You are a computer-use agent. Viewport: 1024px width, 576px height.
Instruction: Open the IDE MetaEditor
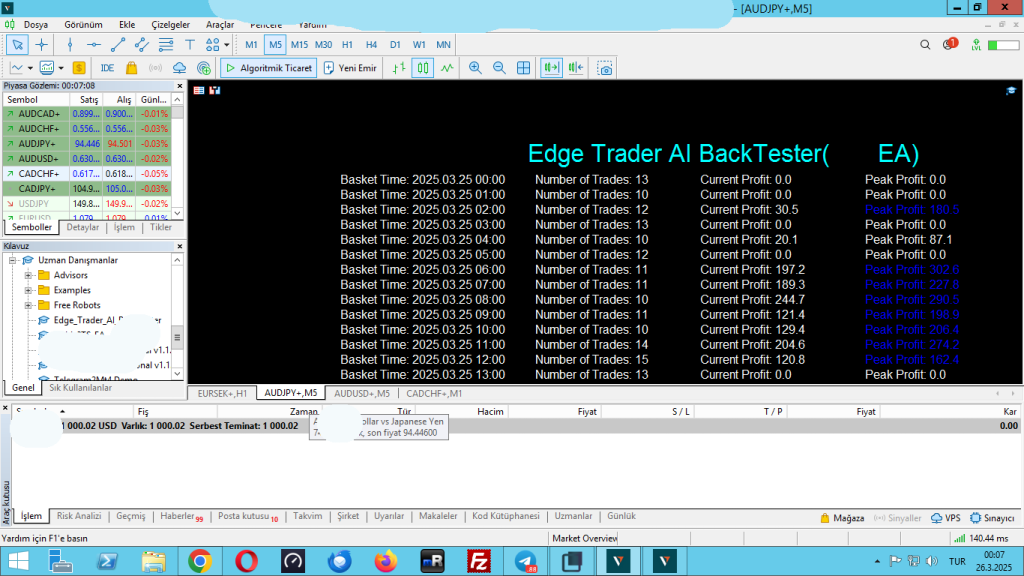pyautogui.click(x=107, y=68)
